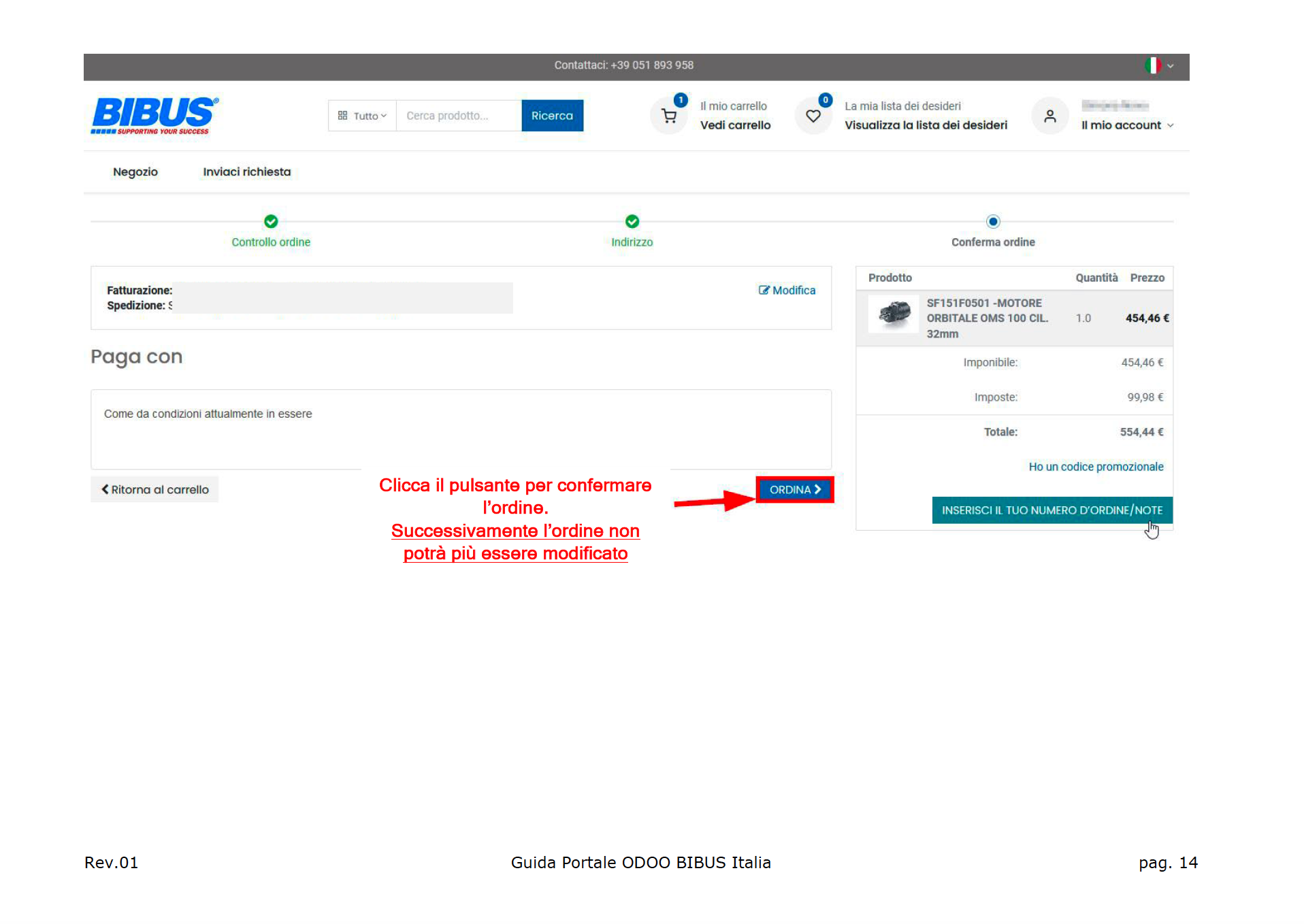The image size is (1304, 924).
Task: Click the wishlist heart icon
Action: point(813,116)
